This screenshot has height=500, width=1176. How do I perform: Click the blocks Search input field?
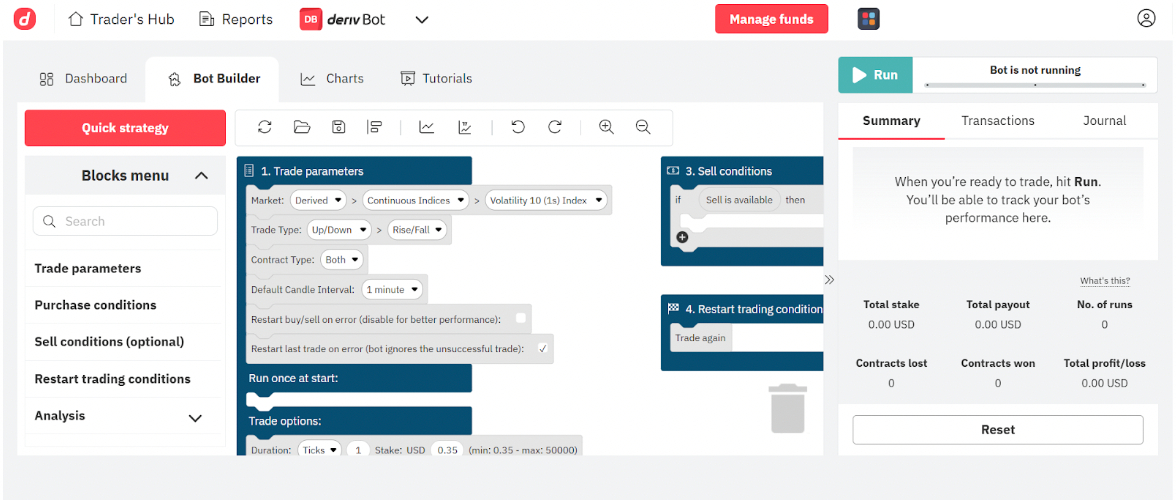click(x=125, y=221)
